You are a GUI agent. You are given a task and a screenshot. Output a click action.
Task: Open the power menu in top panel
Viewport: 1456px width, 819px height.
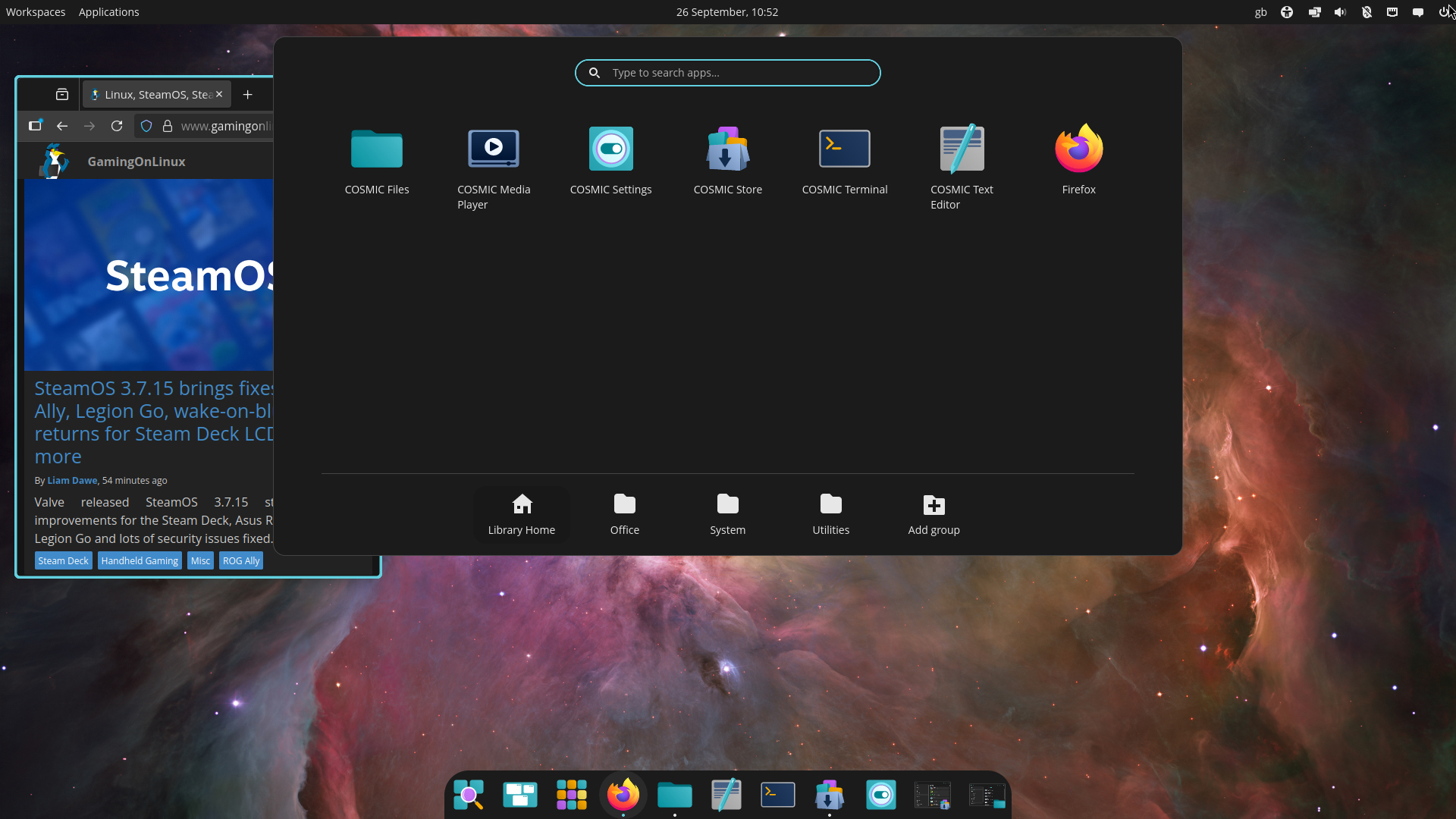[1443, 12]
